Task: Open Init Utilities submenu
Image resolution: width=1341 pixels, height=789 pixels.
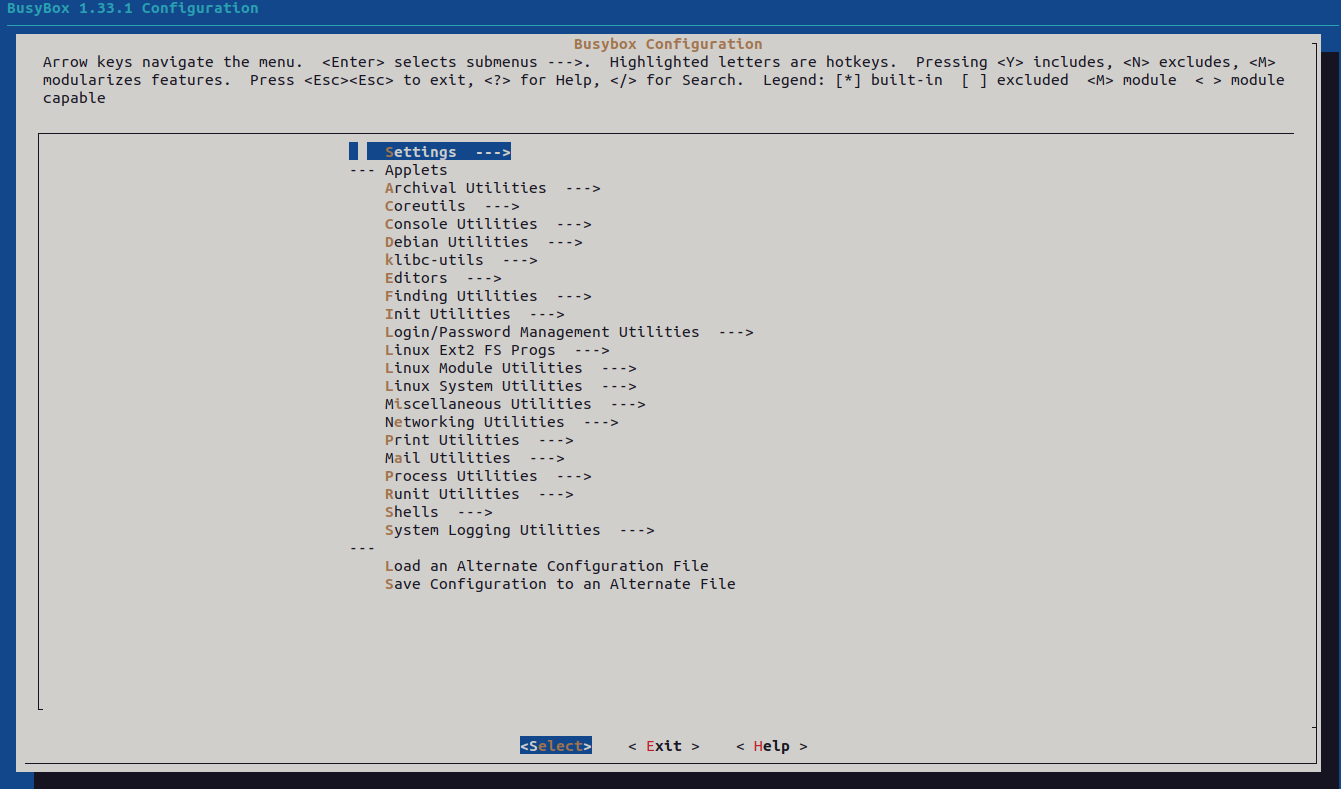Action: tap(474, 314)
